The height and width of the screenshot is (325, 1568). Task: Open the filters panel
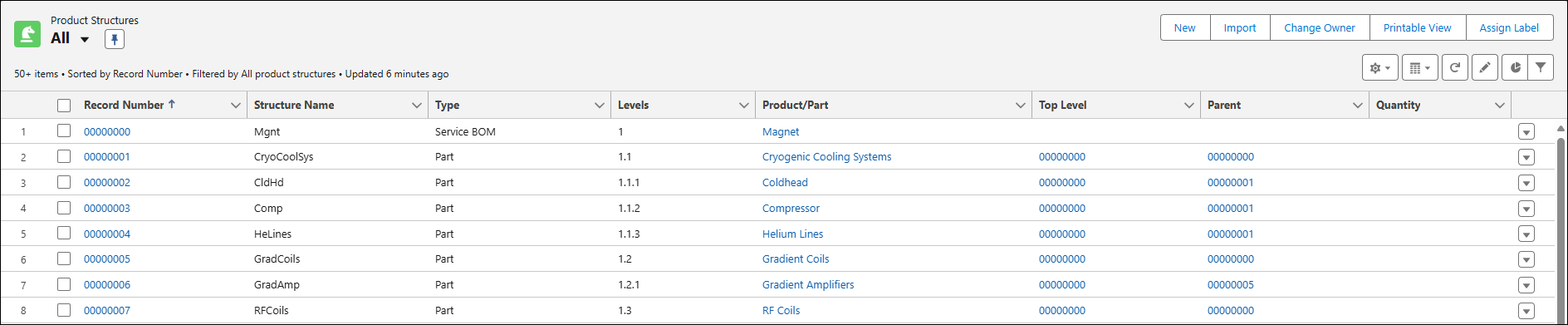[x=1541, y=68]
